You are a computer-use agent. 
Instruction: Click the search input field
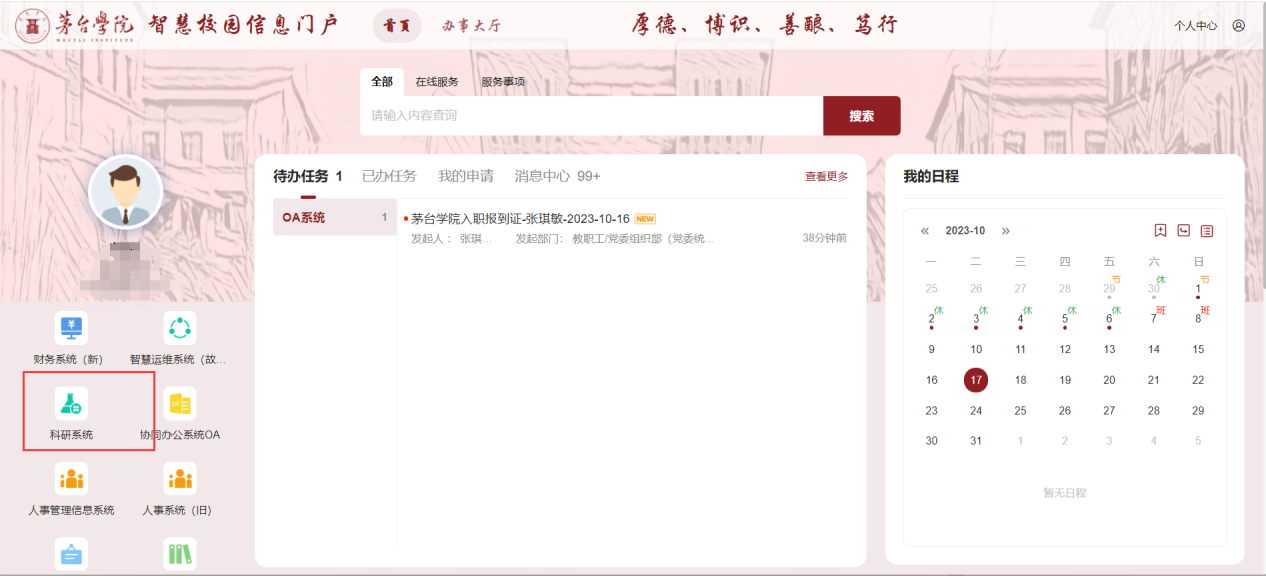pos(590,116)
